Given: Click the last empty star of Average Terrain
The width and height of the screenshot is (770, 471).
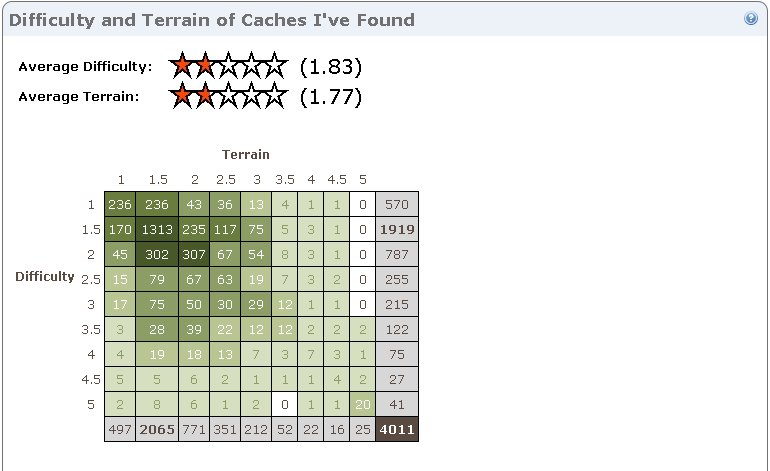Looking at the screenshot, I should (276, 97).
